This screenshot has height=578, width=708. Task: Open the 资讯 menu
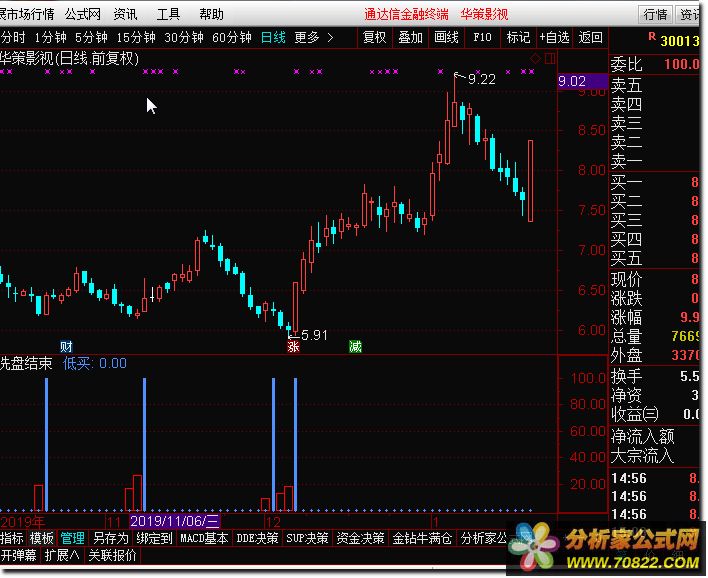125,14
